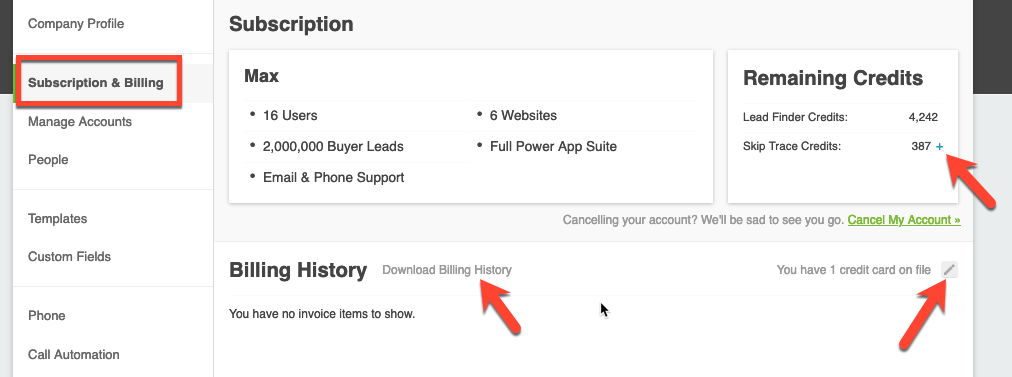The width and height of the screenshot is (1012, 377).
Task: Click the 'You have no invoice items' message
Action: coord(322,314)
